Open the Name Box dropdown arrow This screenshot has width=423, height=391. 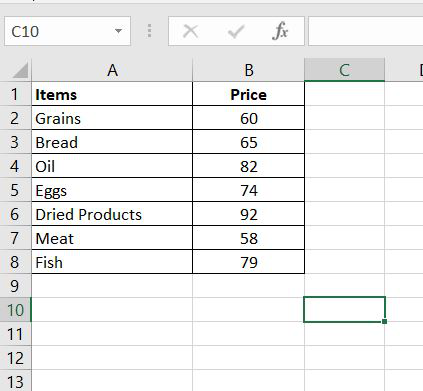[118, 31]
